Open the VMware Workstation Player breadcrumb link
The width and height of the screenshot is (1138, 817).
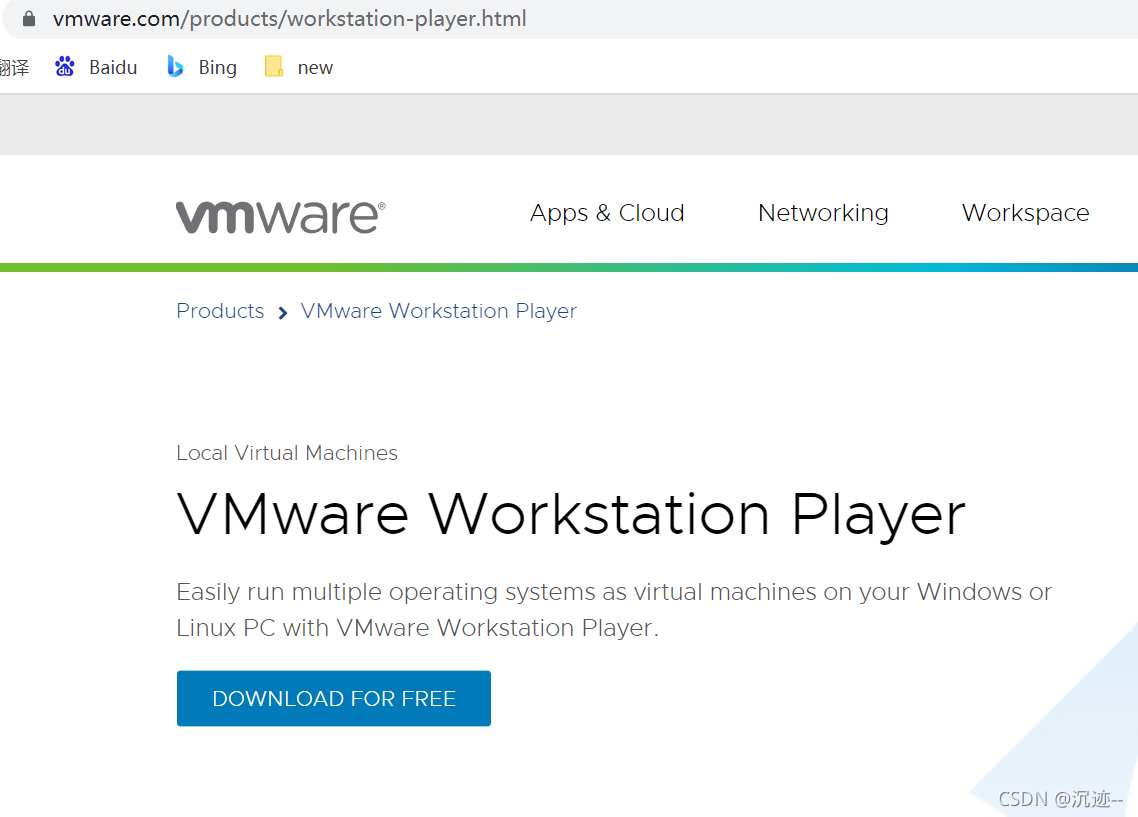coord(438,311)
